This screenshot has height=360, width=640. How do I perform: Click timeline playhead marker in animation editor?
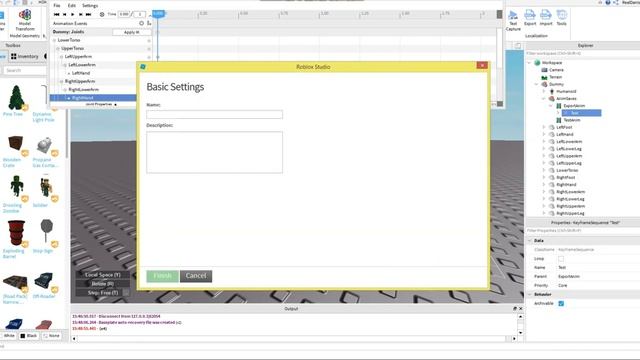158,14
